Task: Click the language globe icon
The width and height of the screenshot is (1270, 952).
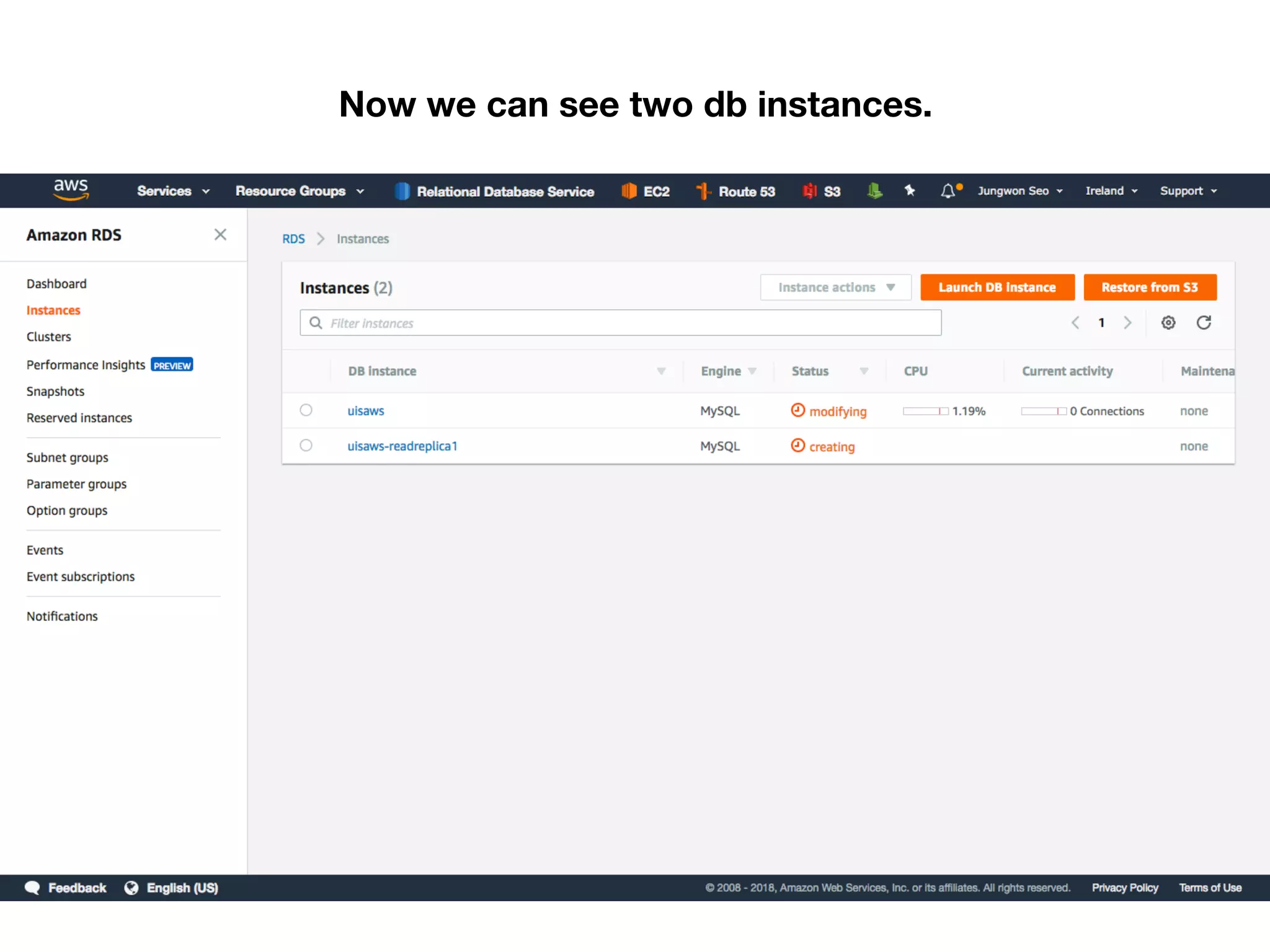Action: click(x=131, y=888)
